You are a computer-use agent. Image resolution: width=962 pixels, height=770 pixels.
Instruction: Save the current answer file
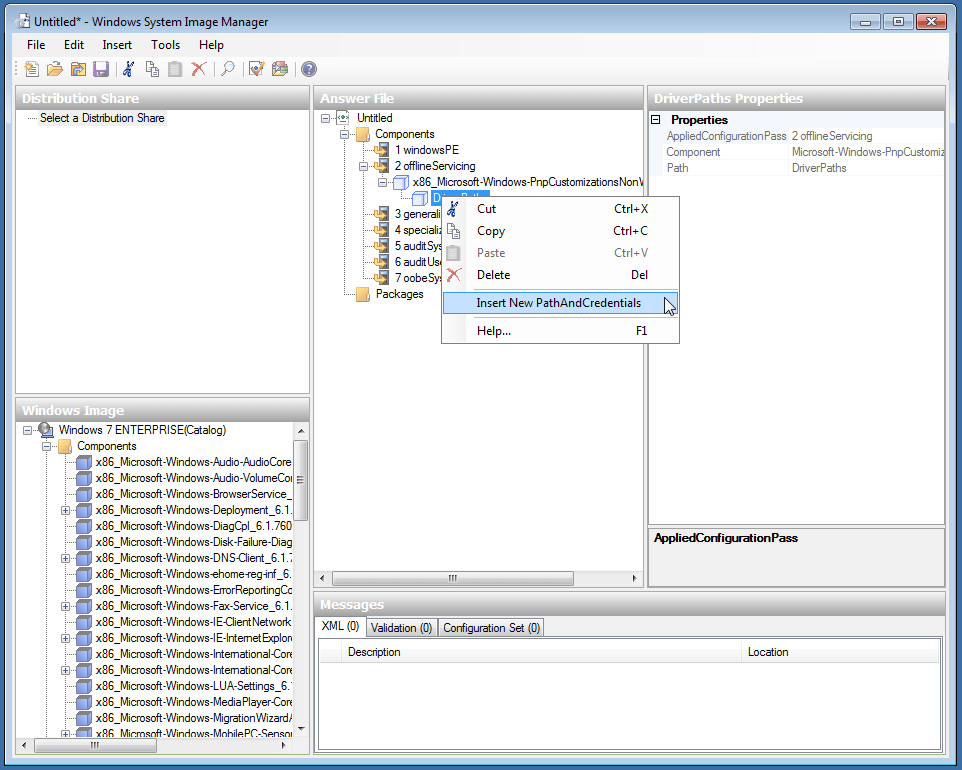pos(101,68)
